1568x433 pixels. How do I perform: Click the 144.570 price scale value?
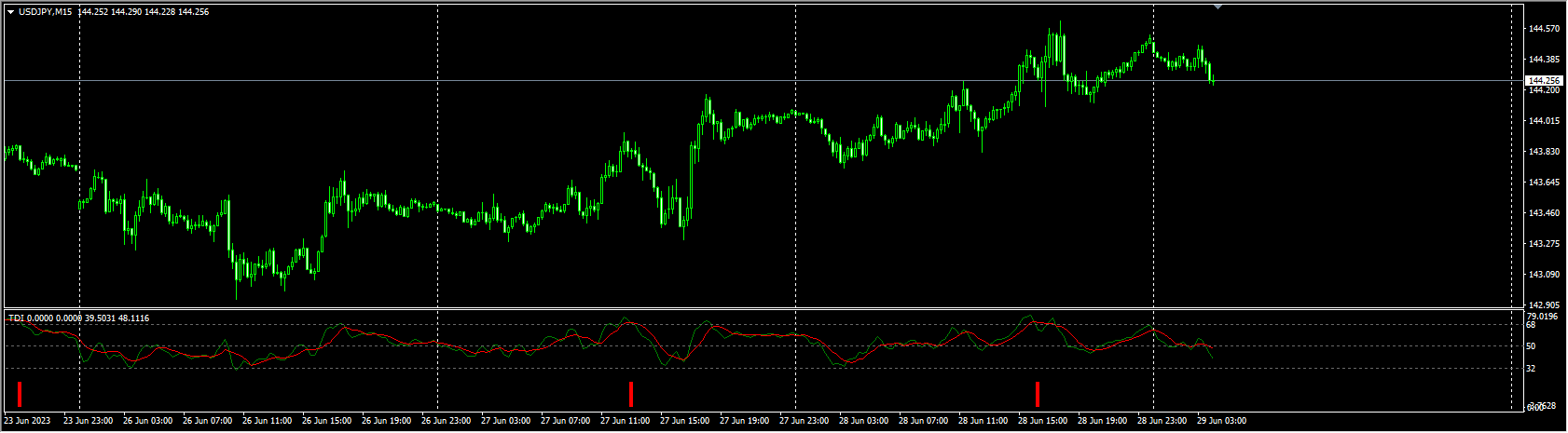1544,29
